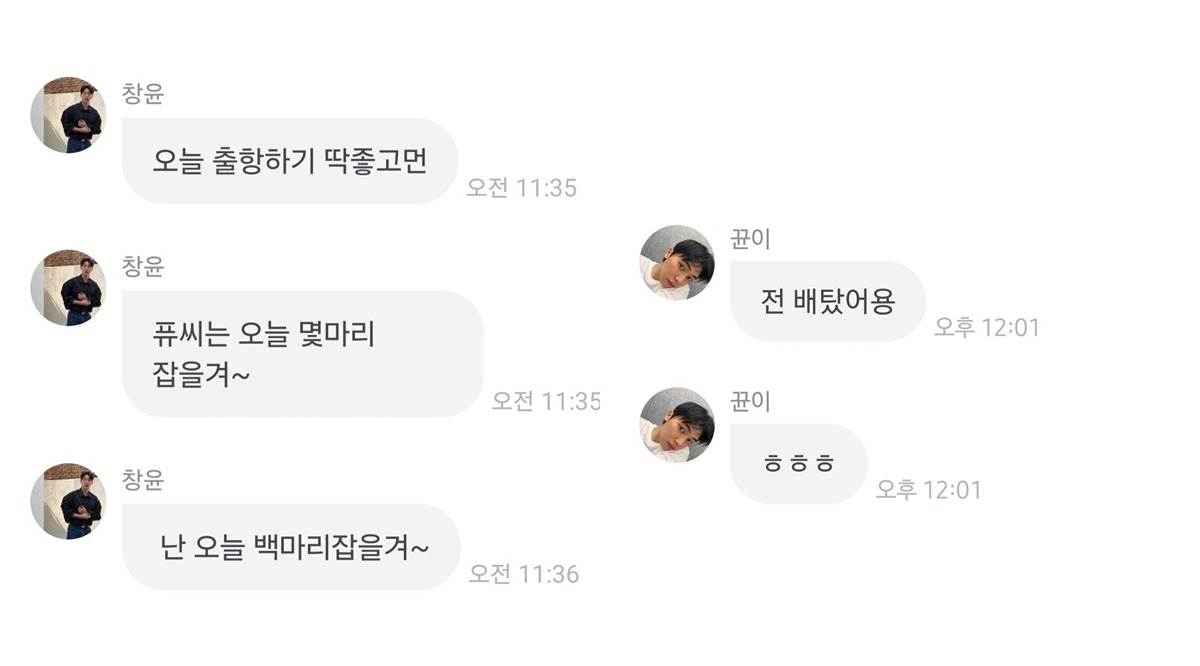Open 뀨이's avatar beside 전 배탔어용
The height and width of the screenshot is (666, 1200).
(x=677, y=262)
